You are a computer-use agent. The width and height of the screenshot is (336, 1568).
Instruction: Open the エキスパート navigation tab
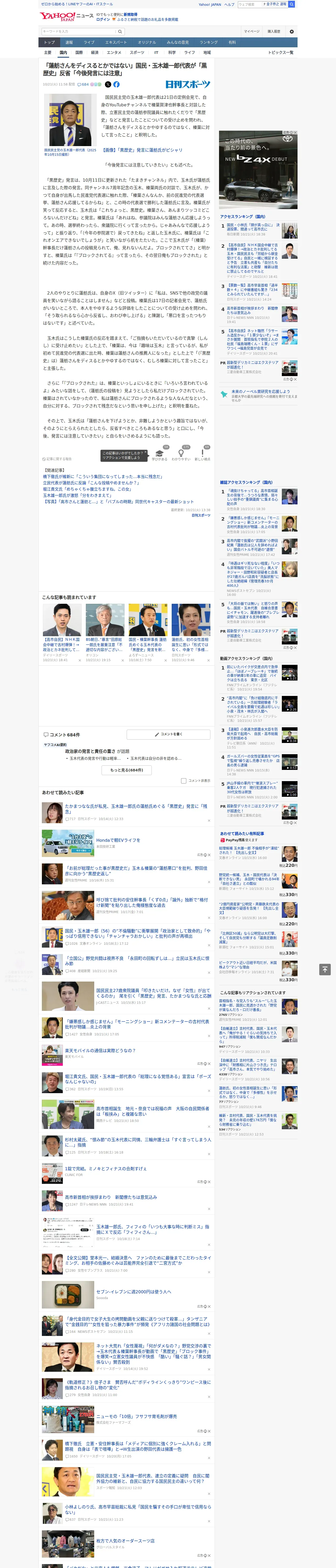(116, 43)
